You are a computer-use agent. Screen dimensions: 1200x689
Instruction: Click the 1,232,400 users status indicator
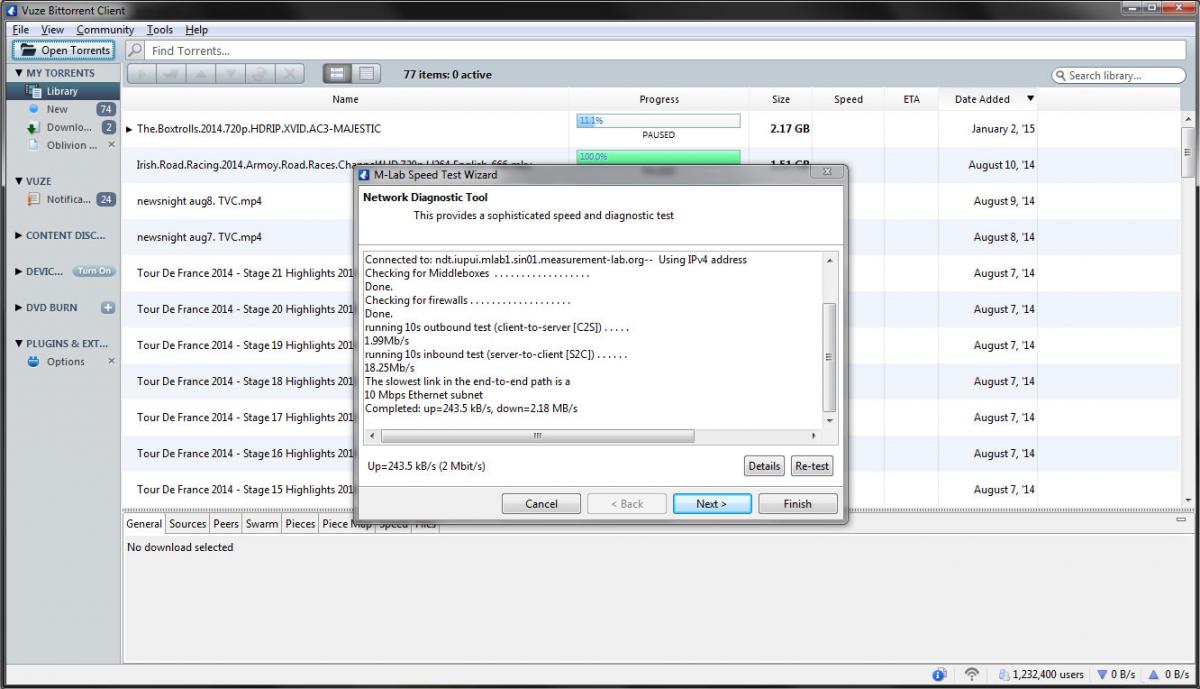pyautogui.click(x=1041, y=675)
